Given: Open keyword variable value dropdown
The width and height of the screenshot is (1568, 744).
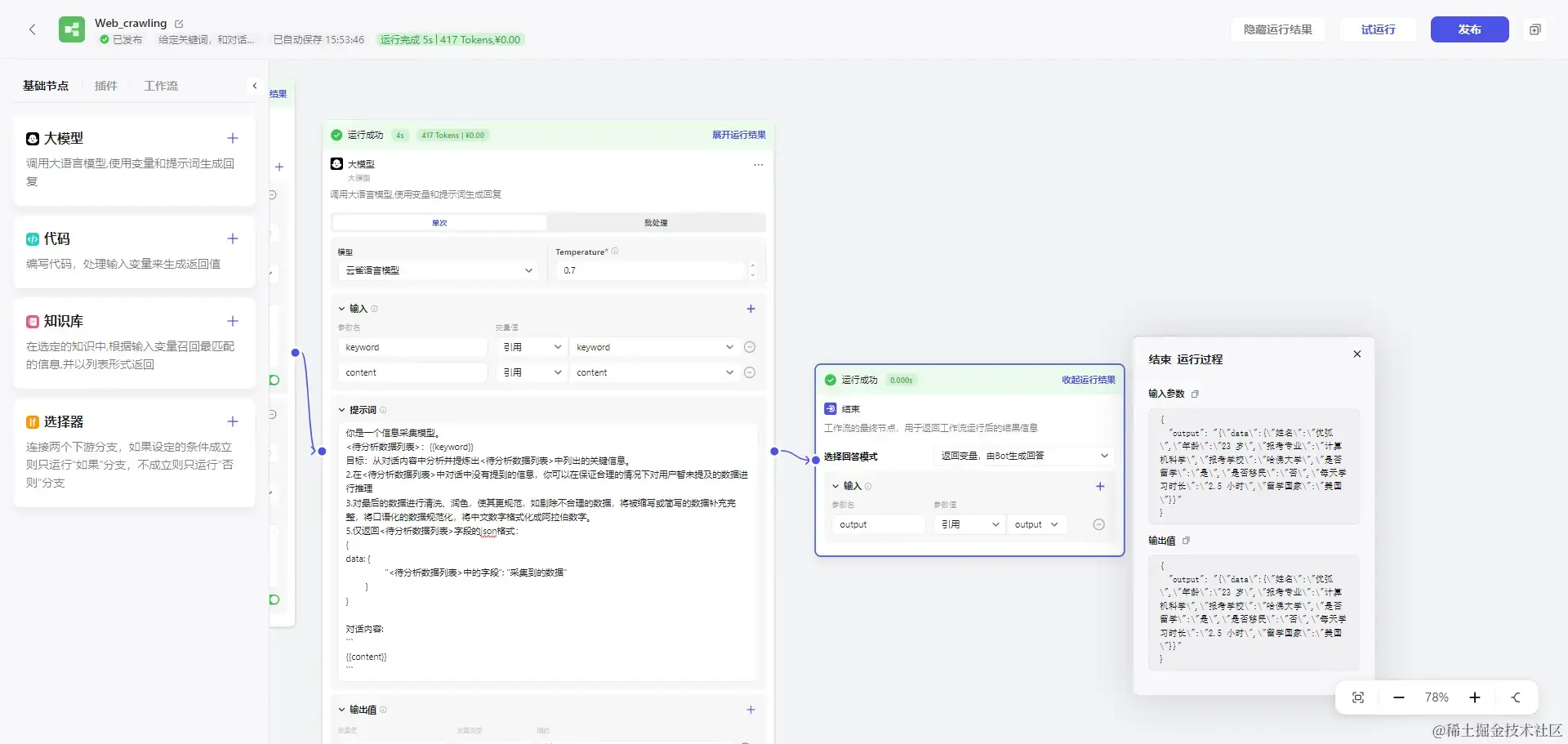Looking at the screenshot, I should tap(655, 347).
